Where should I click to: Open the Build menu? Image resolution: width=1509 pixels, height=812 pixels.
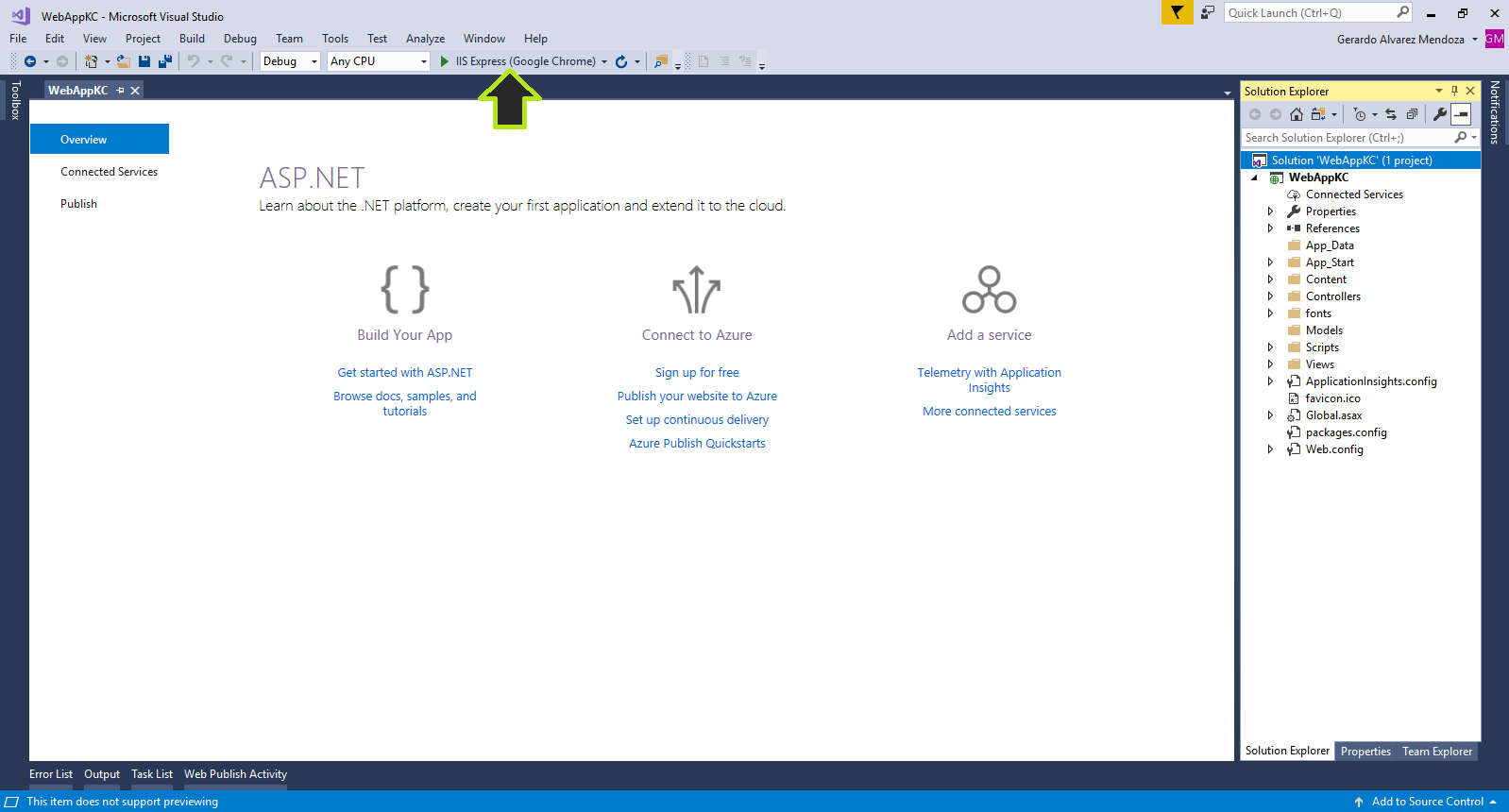pyautogui.click(x=192, y=39)
